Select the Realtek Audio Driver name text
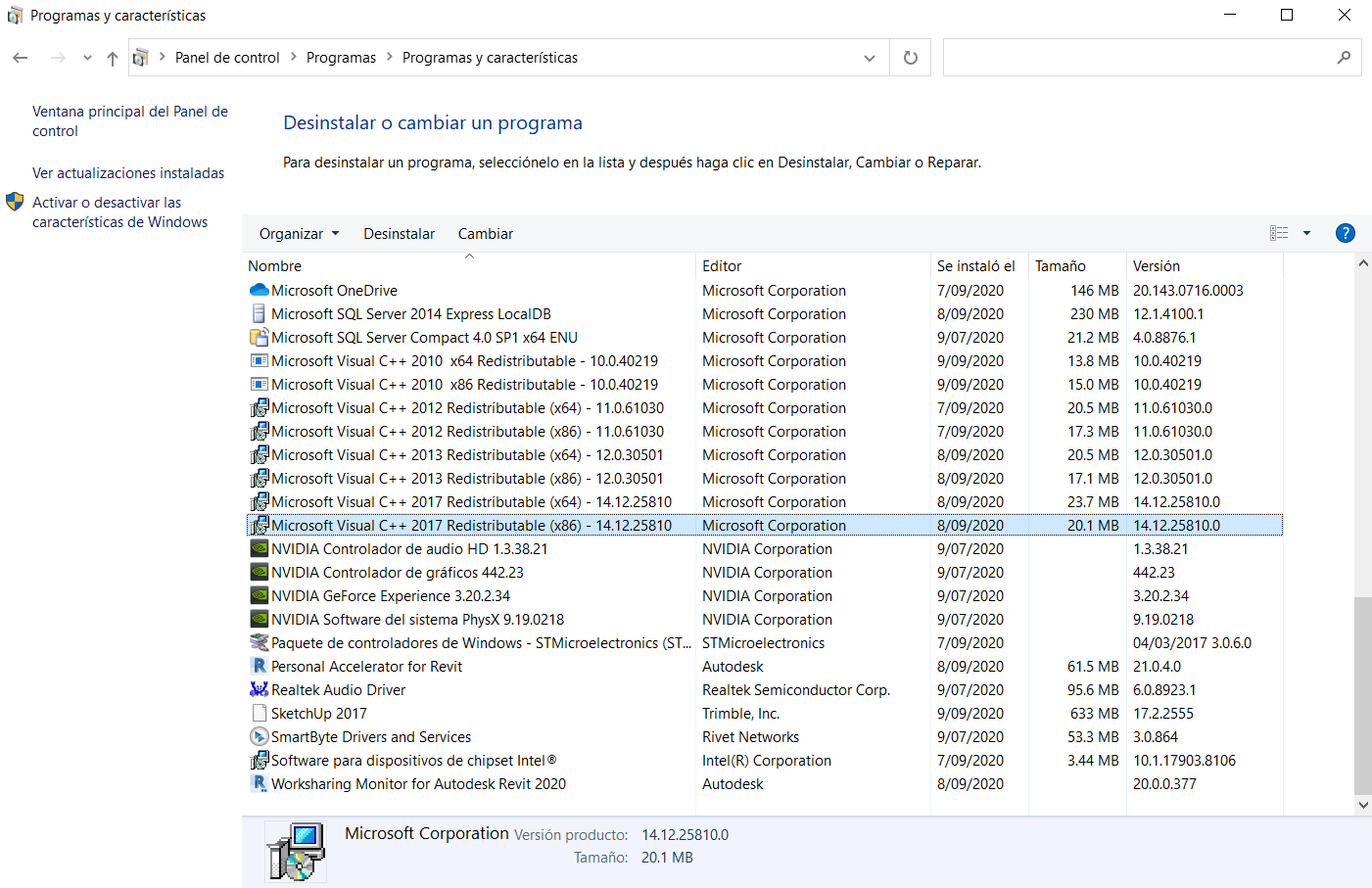The image size is (1372, 888). click(x=338, y=690)
